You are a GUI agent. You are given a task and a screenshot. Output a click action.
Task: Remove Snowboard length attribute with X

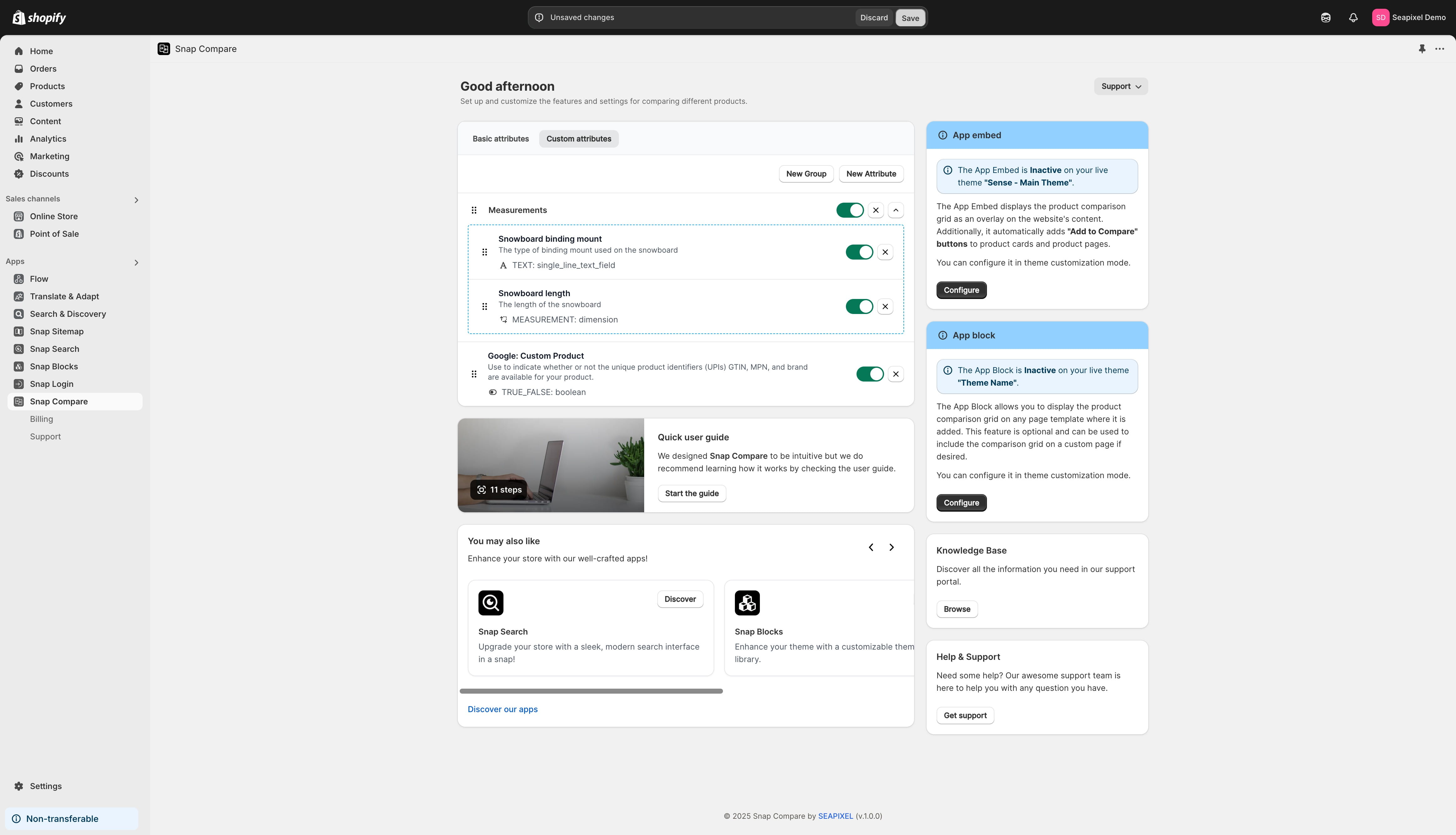point(885,307)
